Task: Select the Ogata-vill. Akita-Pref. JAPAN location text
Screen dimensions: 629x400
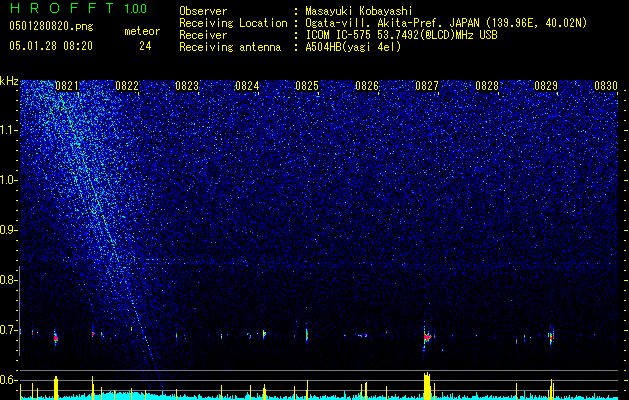Action: [x=446, y=23]
